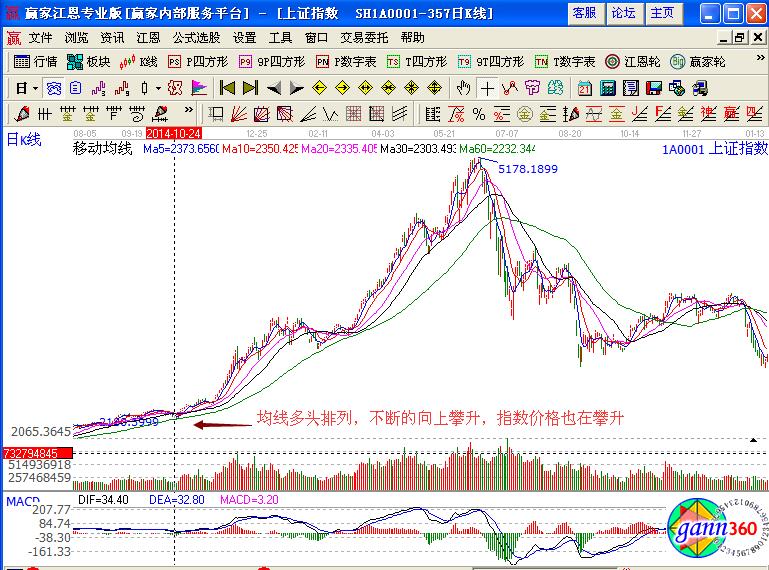769x570 pixels.
Task: Open the 交易委托 menu
Action: coord(365,37)
